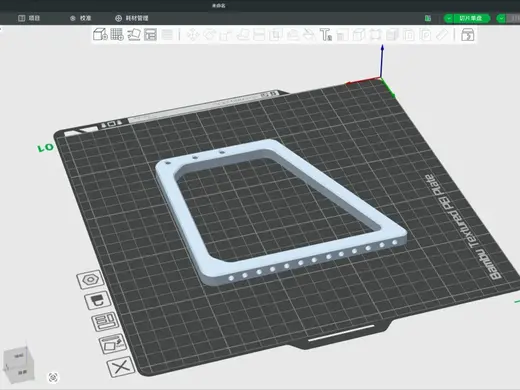Choose the Lay on face tool
520x390 pixels.
(243, 35)
